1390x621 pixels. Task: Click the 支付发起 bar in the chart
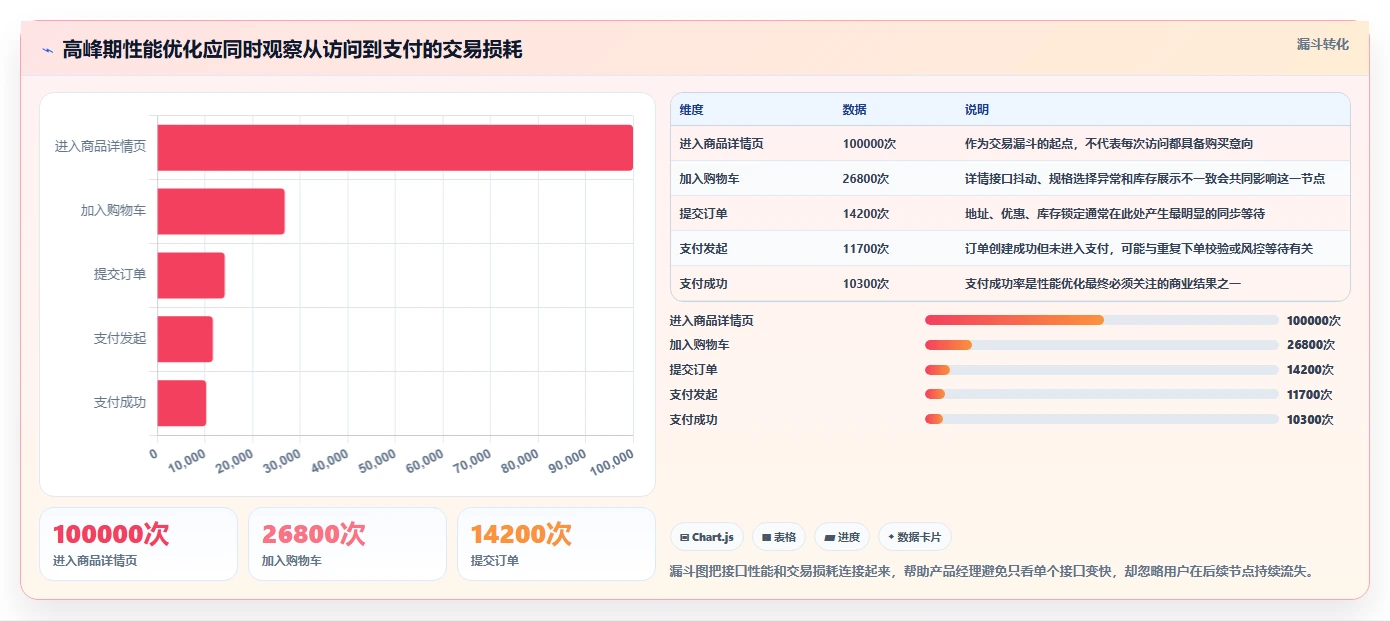pyautogui.click(x=185, y=339)
